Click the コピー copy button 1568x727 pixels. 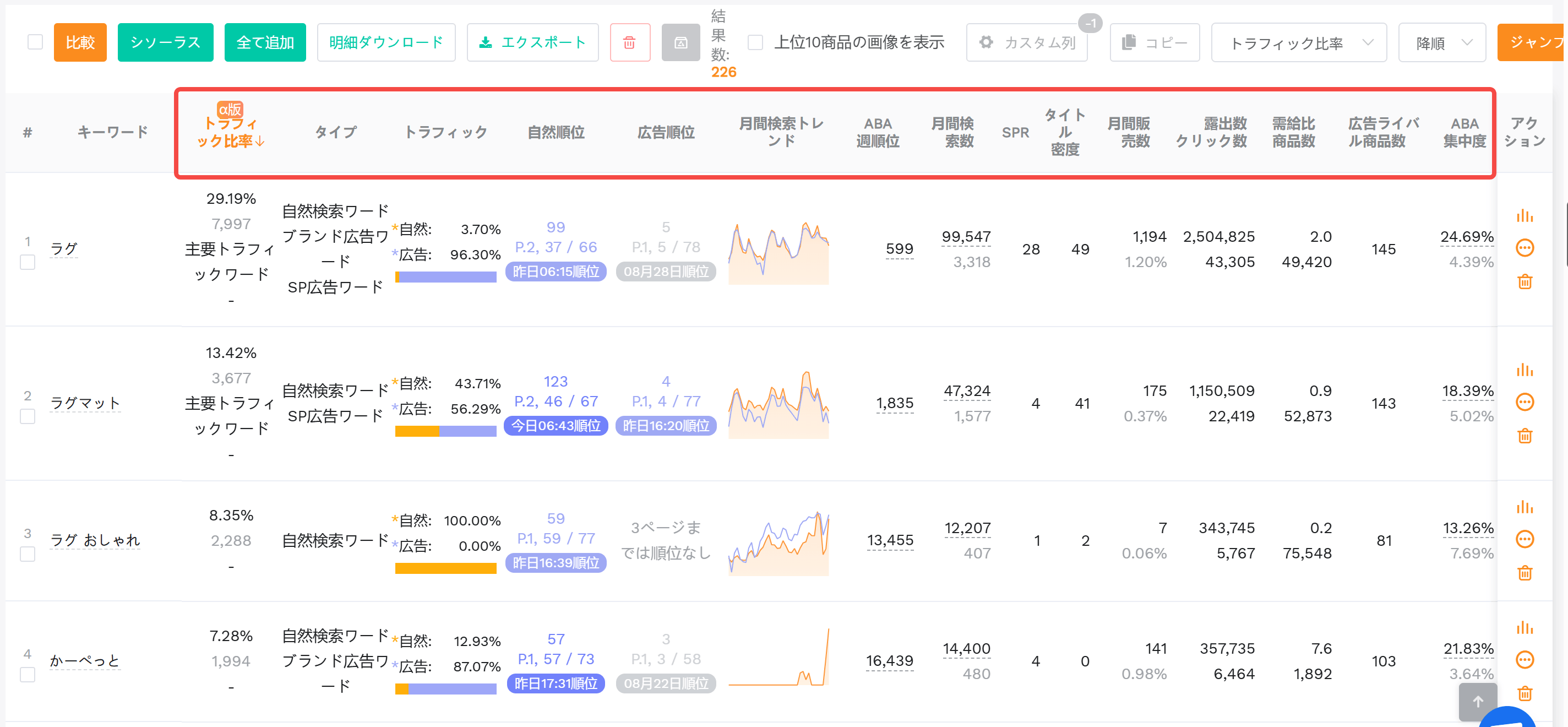pyautogui.click(x=1154, y=42)
